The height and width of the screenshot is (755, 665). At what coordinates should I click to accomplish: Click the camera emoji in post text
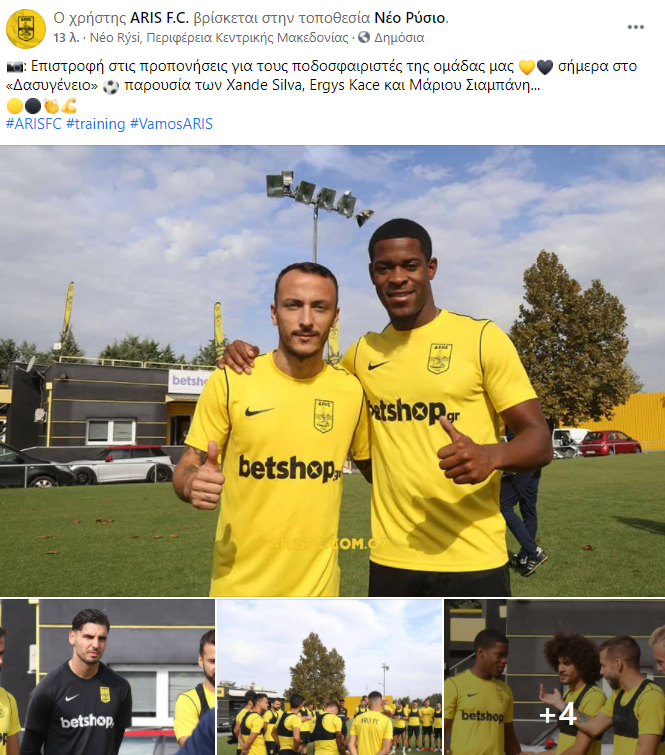(14, 66)
